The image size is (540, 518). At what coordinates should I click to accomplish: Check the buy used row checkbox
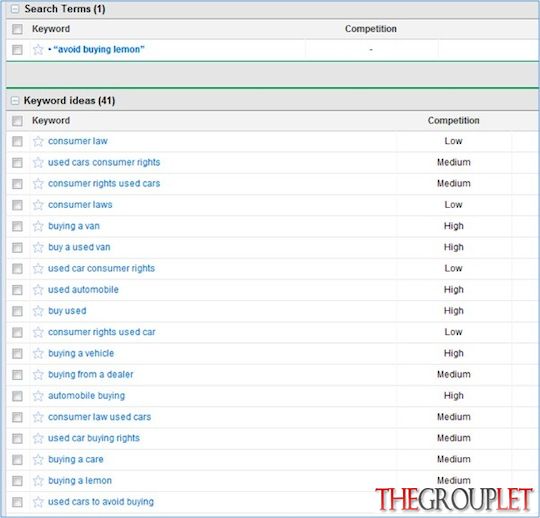click(17, 311)
